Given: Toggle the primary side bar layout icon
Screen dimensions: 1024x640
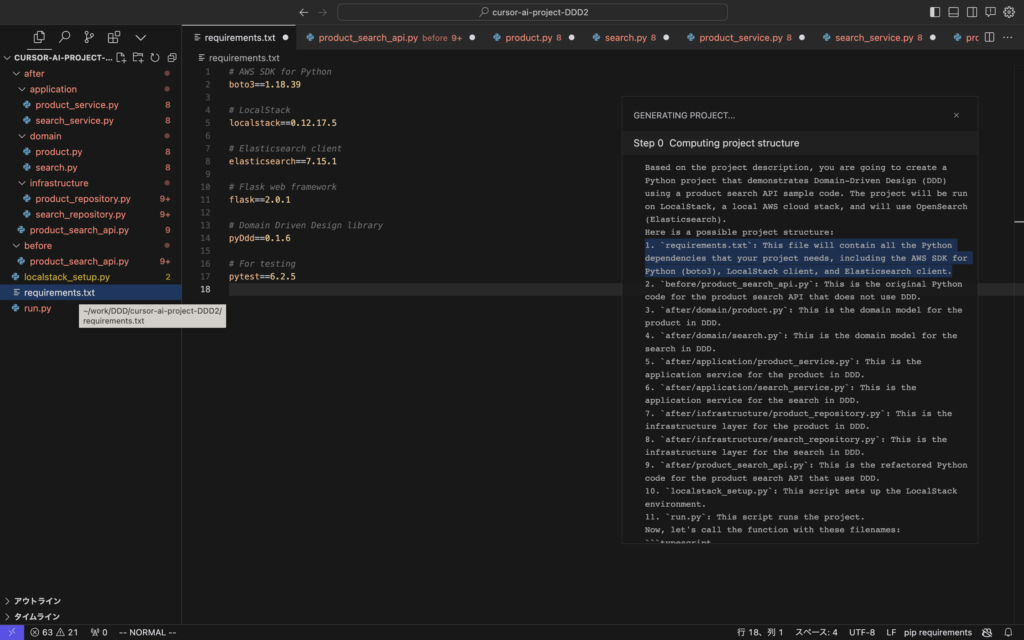Looking at the screenshot, I should [x=935, y=12].
